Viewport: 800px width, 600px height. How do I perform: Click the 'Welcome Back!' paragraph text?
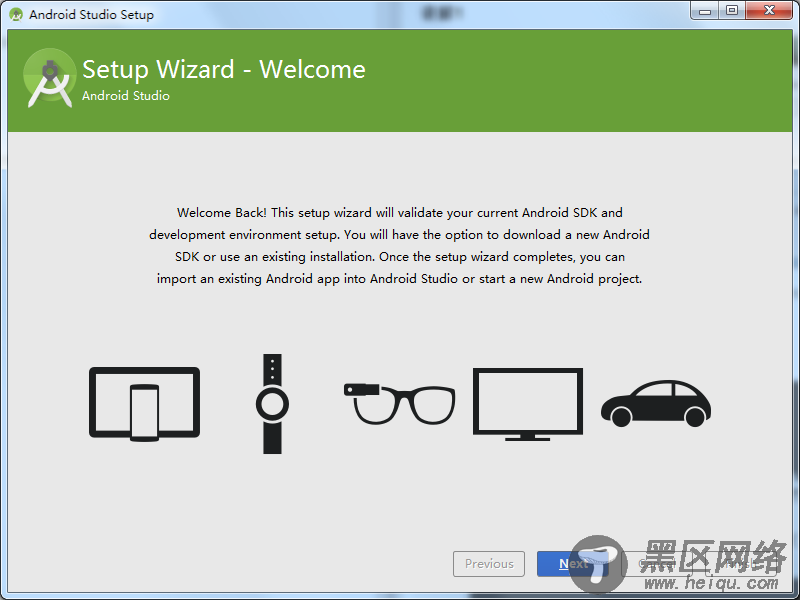point(399,245)
